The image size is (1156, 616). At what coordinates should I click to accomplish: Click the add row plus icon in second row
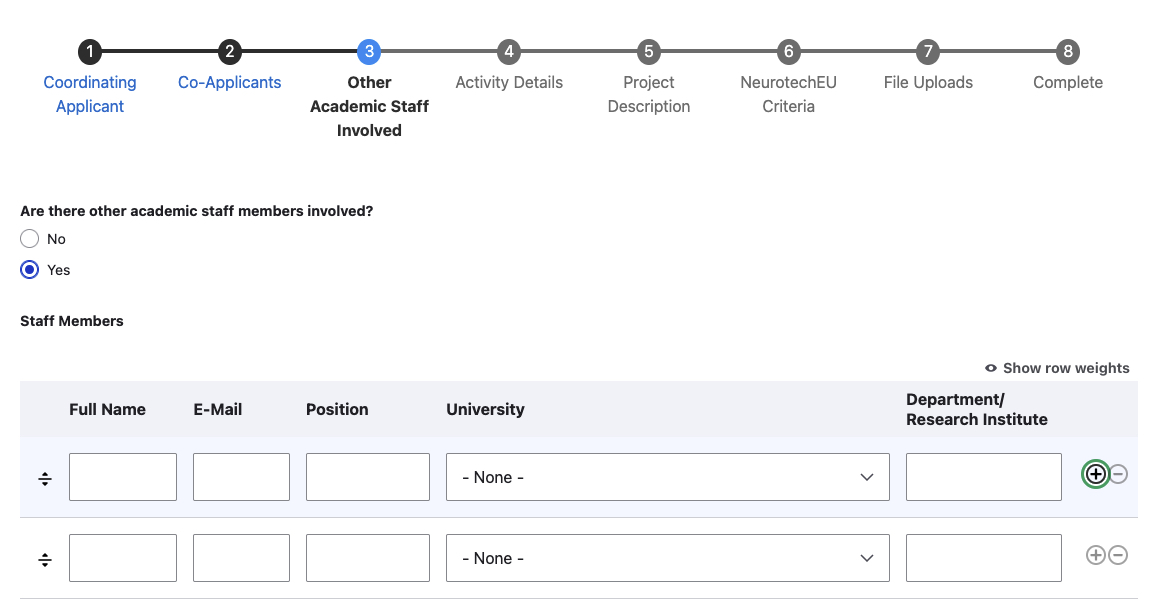point(1096,555)
